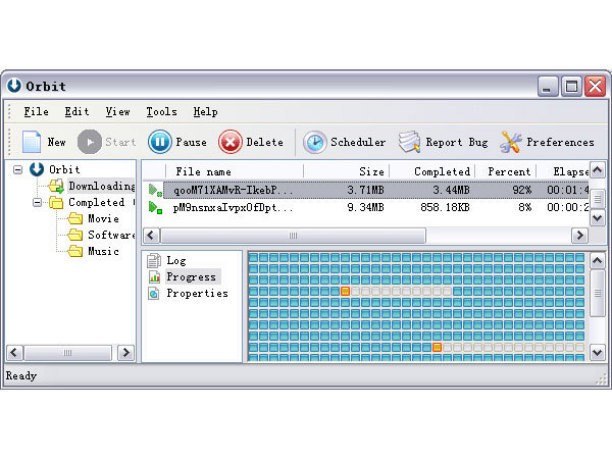This screenshot has height=459, width=612.
Task: Click the status icon of pM9nsnxaIvpx file
Action: pyautogui.click(x=155, y=207)
